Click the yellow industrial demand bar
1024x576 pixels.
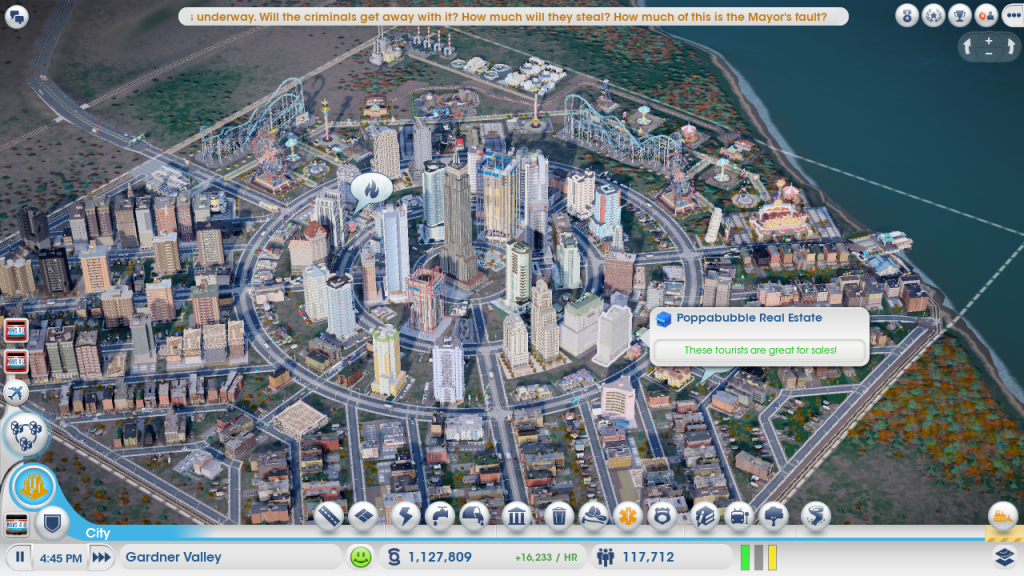(773, 558)
